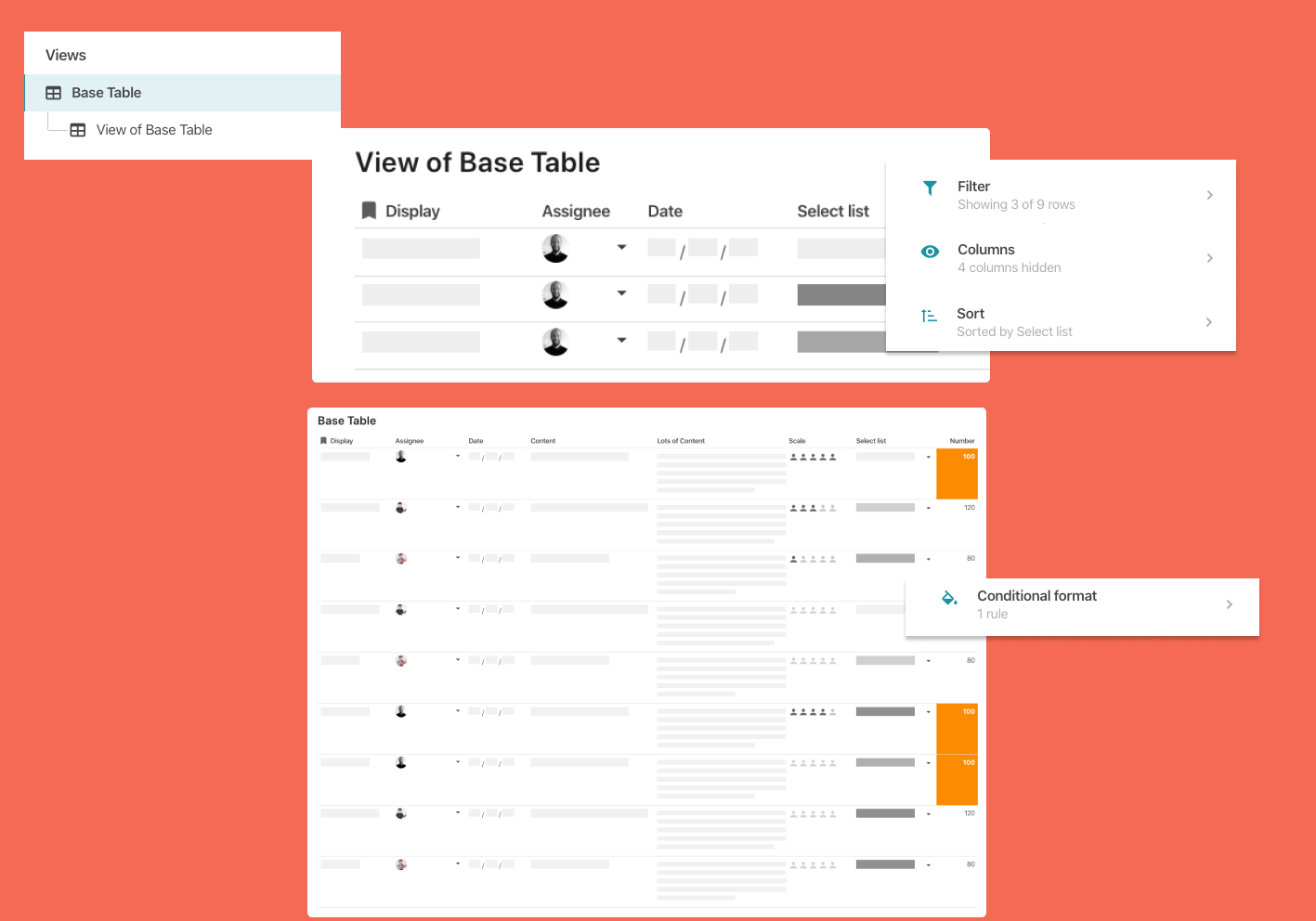Click the Base Table grid icon in Views

tap(54, 93)
